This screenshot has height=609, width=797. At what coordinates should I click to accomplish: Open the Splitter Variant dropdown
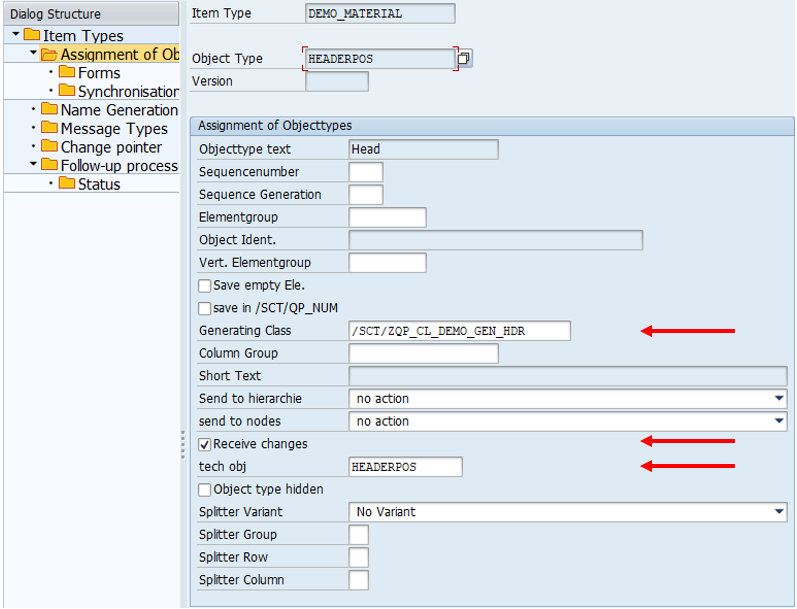click(x=779, y=512)
